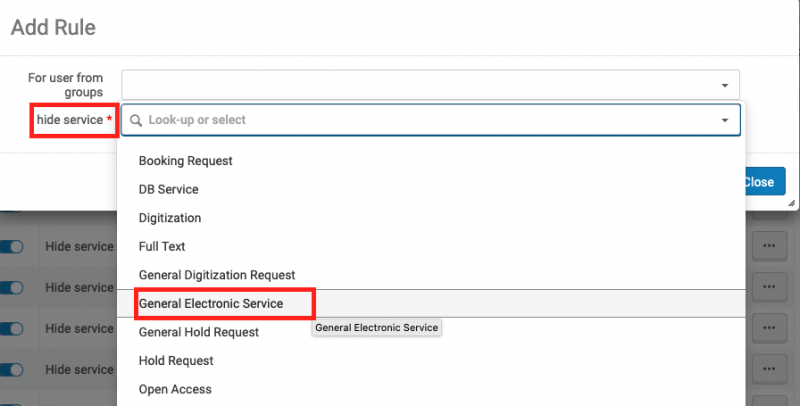This screenshot has height=406, width=800.
Task: Collapse the hide service dropdown arrow
Action: [x=724, y=120]
